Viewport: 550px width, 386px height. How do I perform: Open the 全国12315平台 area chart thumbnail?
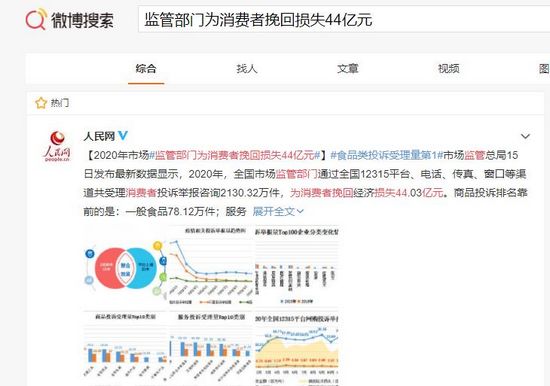[x=297, y=348]
